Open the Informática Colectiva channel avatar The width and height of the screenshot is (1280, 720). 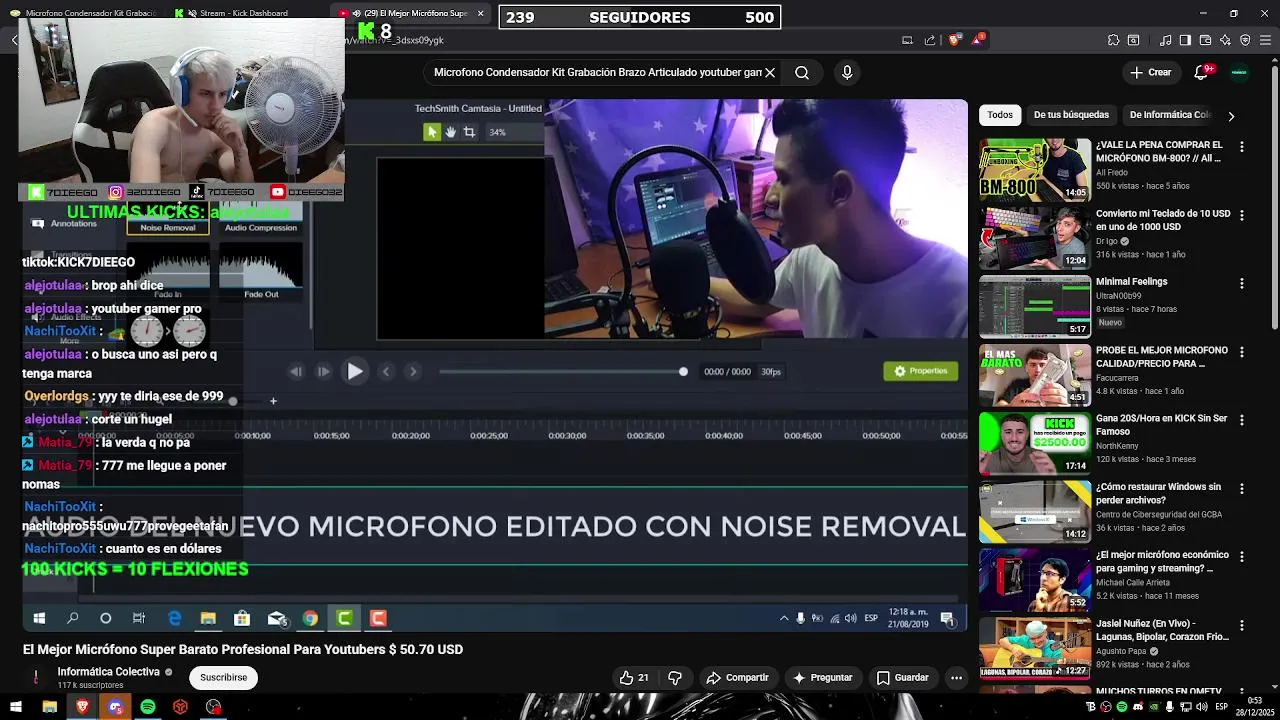(36, 677)
